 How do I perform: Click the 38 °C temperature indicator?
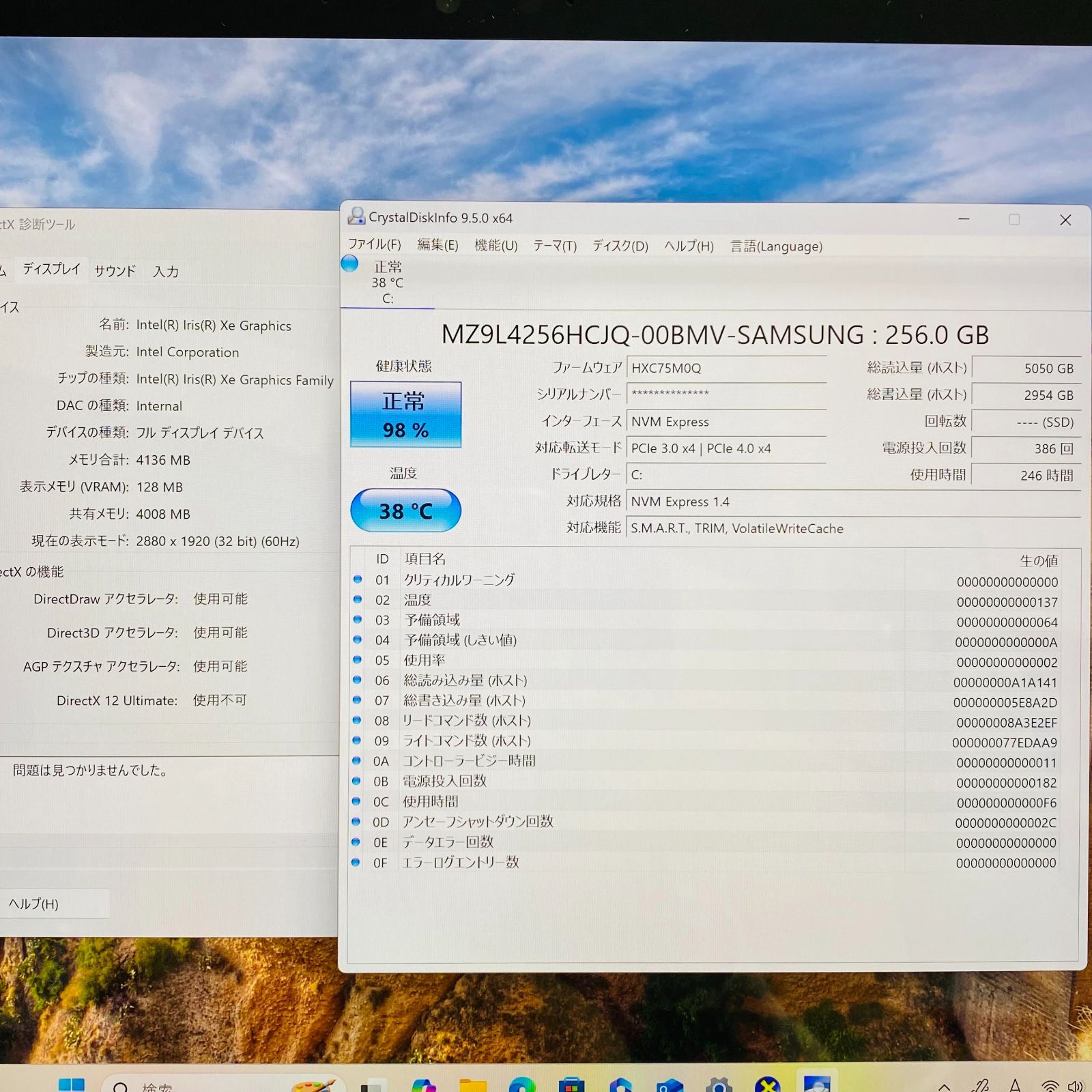pos(405,511)
